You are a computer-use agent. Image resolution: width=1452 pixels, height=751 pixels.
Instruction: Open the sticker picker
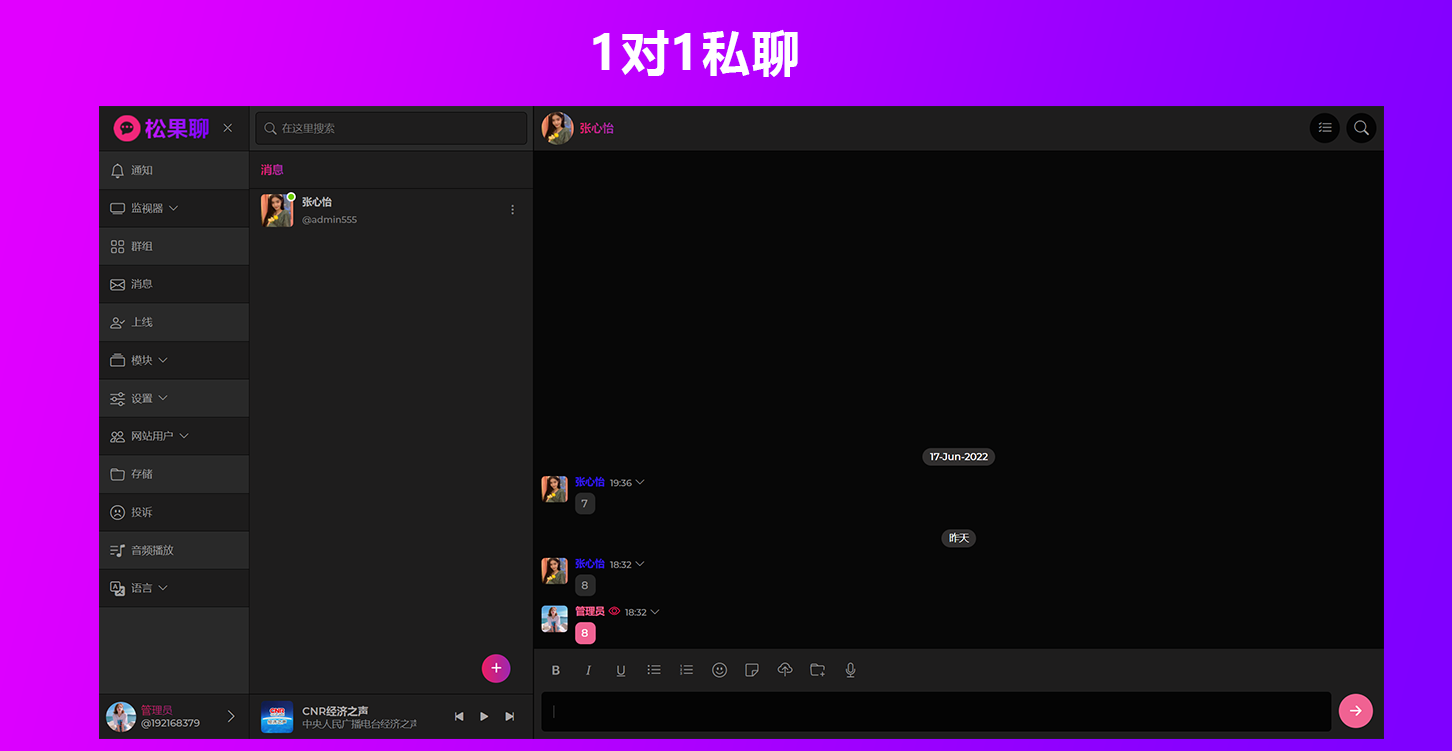click(752, 670)
